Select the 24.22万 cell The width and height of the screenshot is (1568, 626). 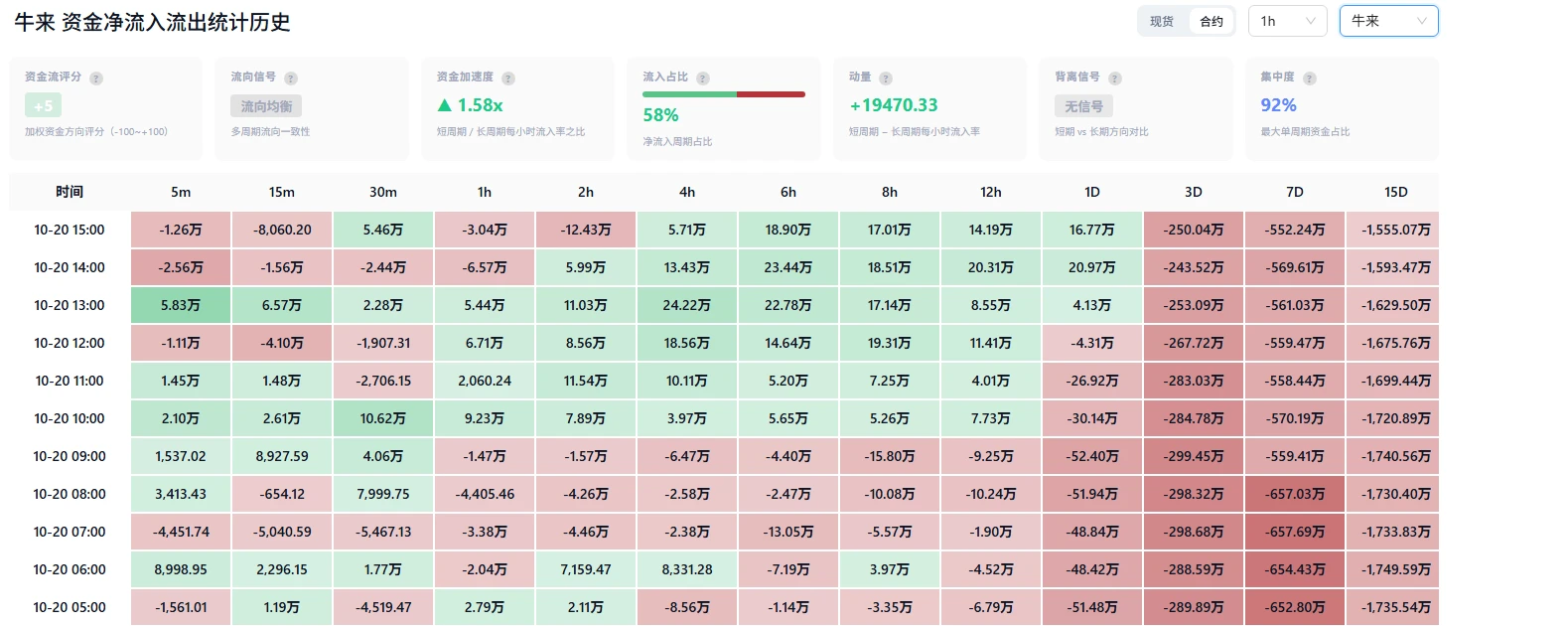coord(687,305)
